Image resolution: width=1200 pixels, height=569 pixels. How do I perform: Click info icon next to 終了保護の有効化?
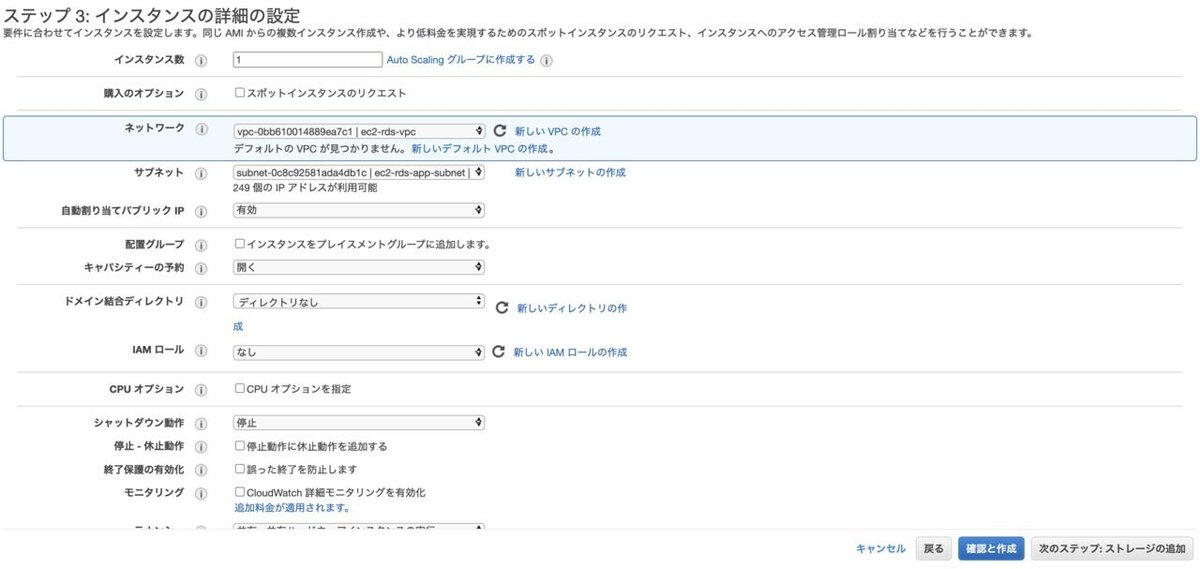coord(201,469)
